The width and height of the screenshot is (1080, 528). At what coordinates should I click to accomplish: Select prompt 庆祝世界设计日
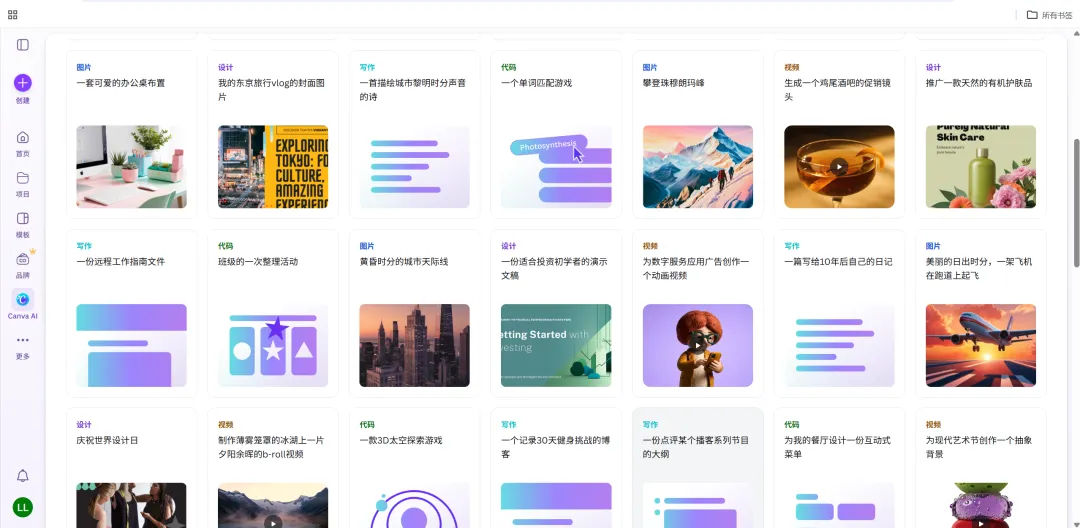click(x=107, y=441)
